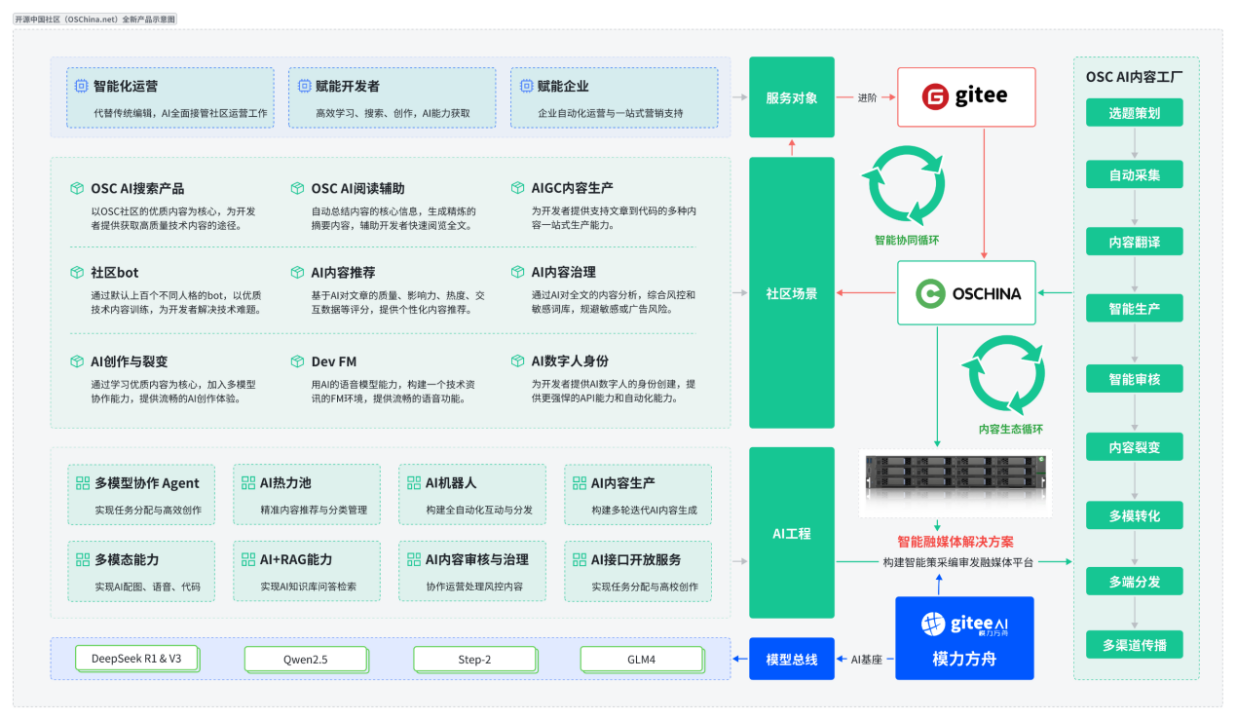
Task: Click the 企业自动化运营与一站式营销支持 description
Action: [x=610, y=113]
